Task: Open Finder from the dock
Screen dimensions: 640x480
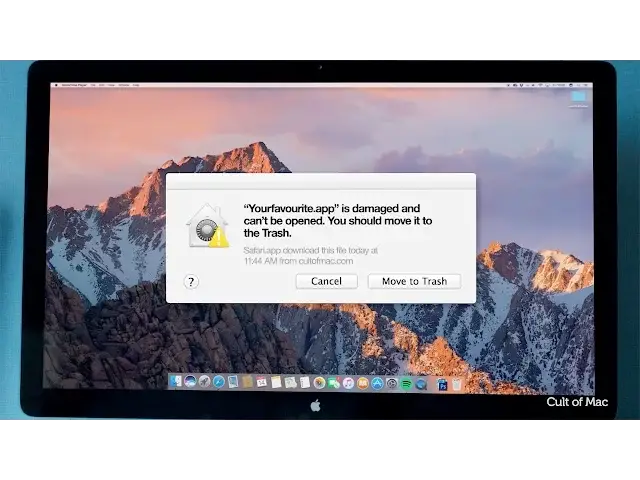Action: pos(176,382)
